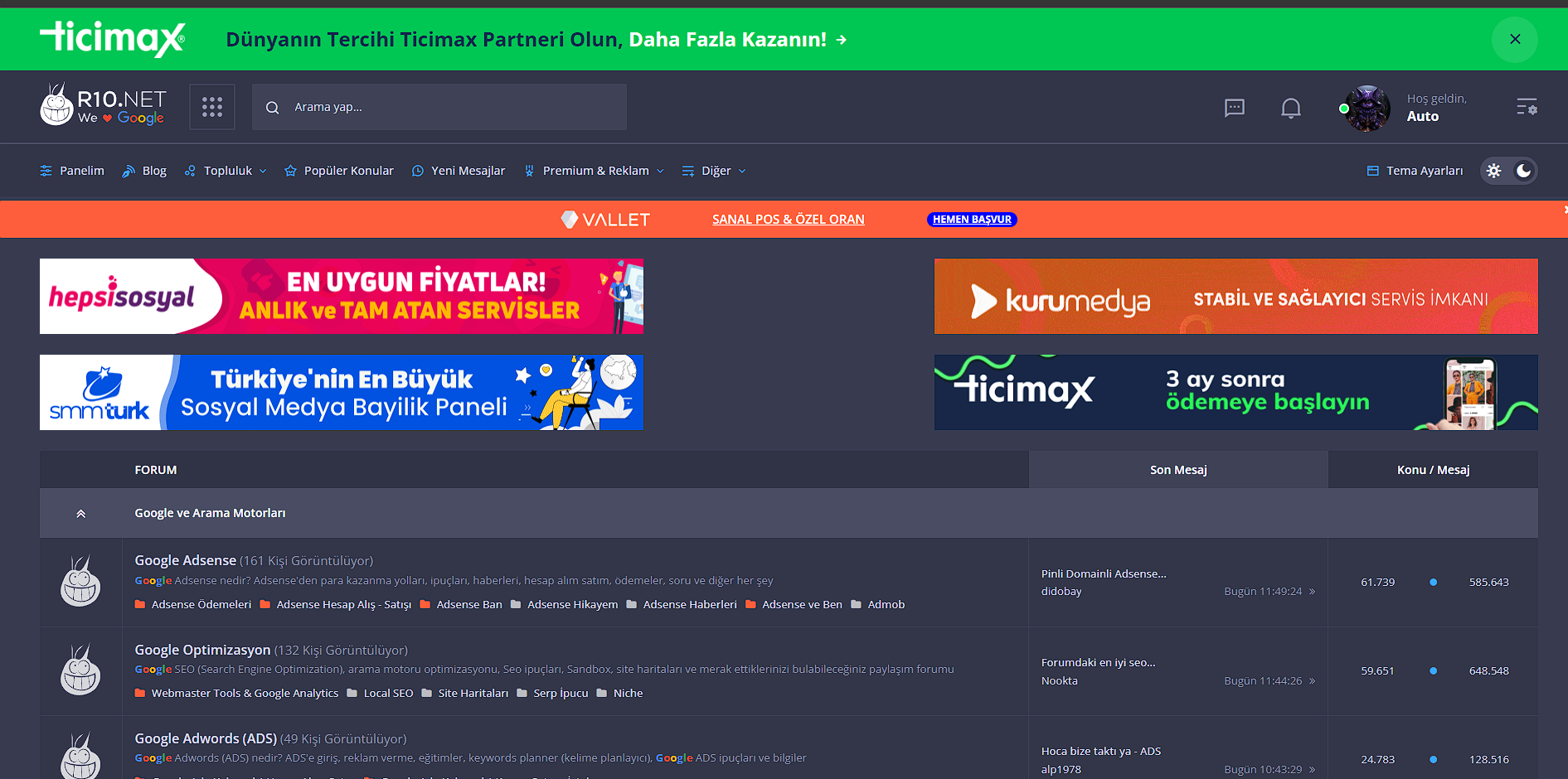
Task: Open the hepsisosyal ad banner
Action: 342,296
